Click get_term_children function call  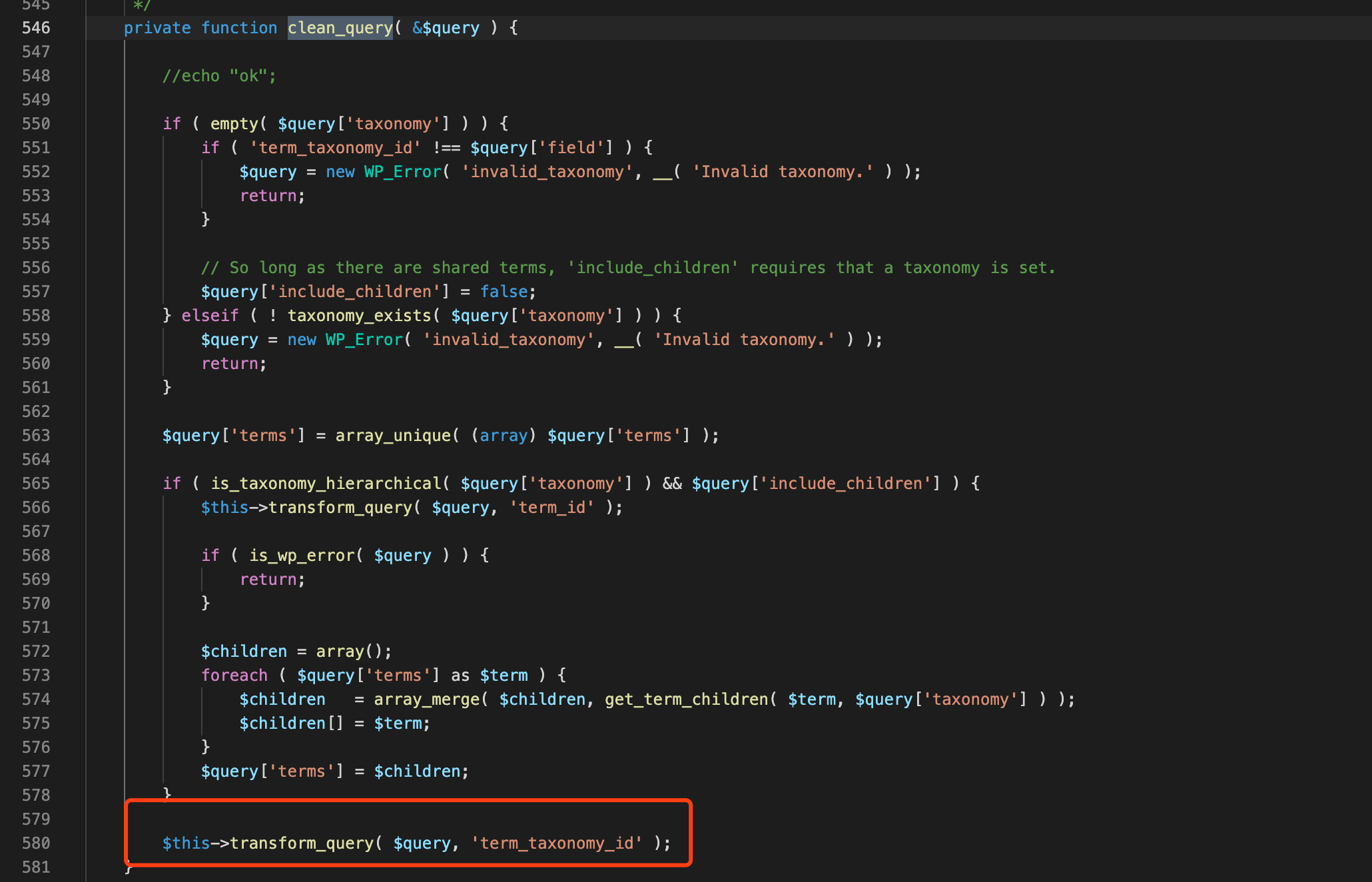(686, 699)
